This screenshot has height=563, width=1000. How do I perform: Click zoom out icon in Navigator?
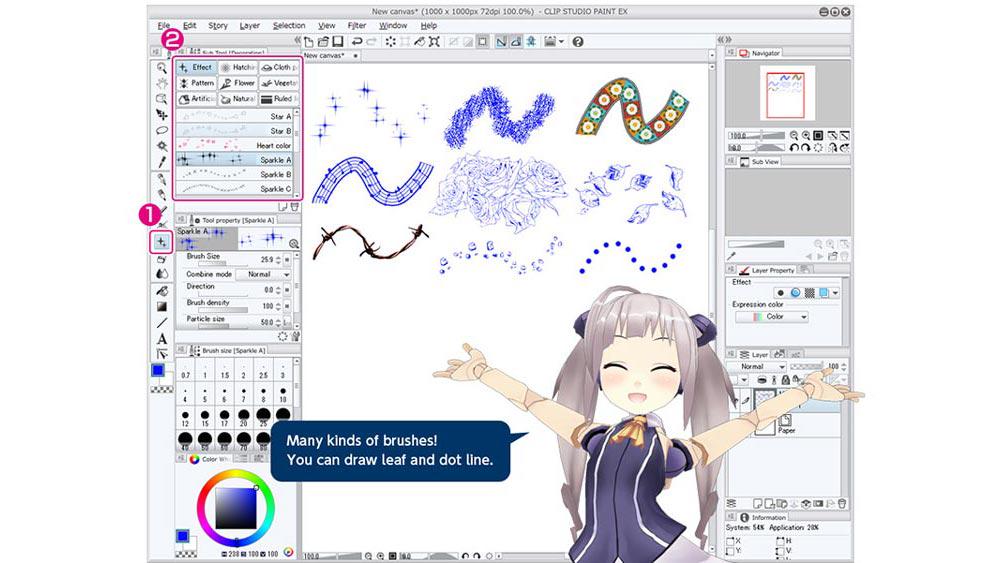(794, 136)
